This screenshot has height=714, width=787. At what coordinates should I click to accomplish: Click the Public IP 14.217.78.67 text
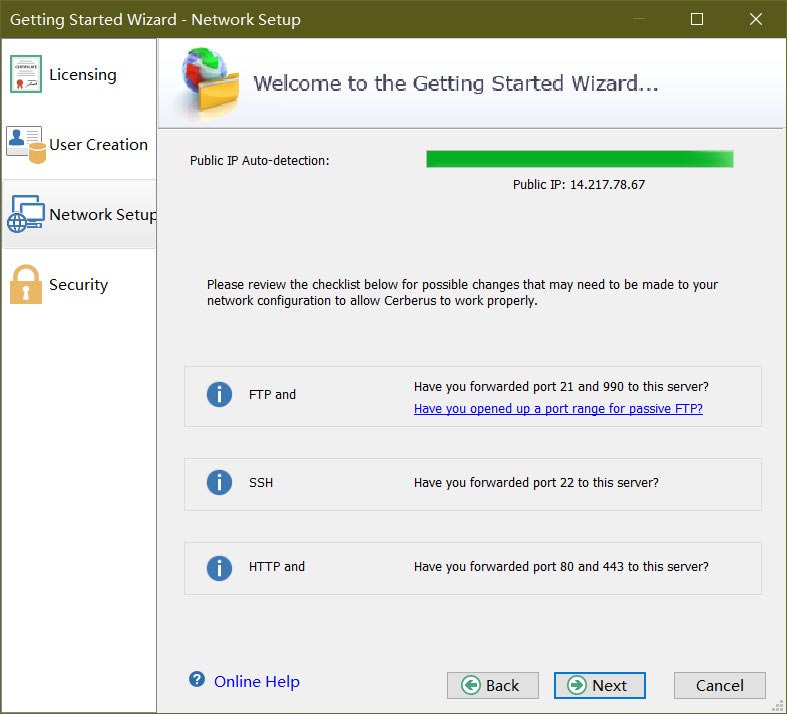click(579, 185)
